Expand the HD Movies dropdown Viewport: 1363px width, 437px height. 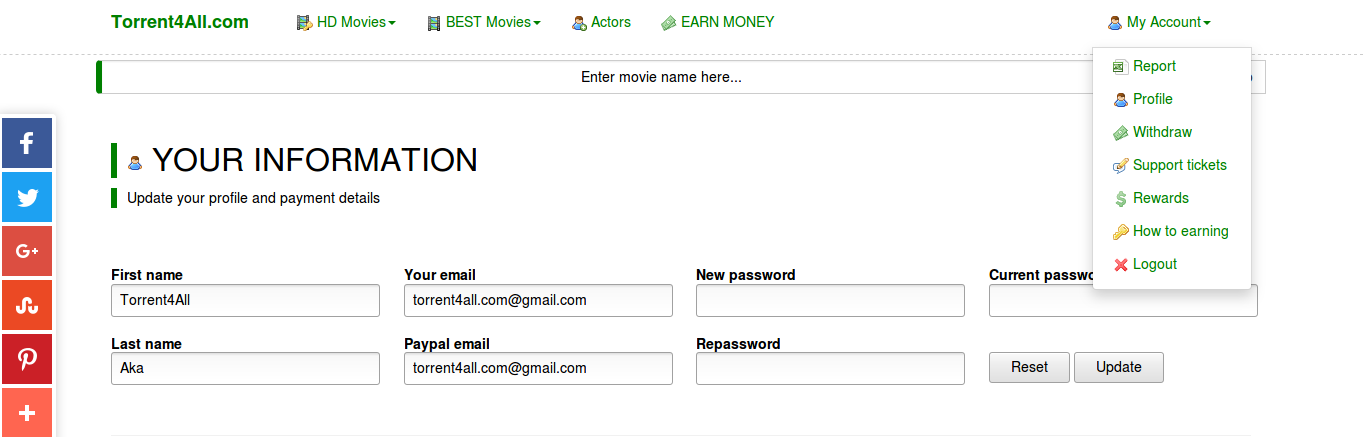tap(346, 22)
